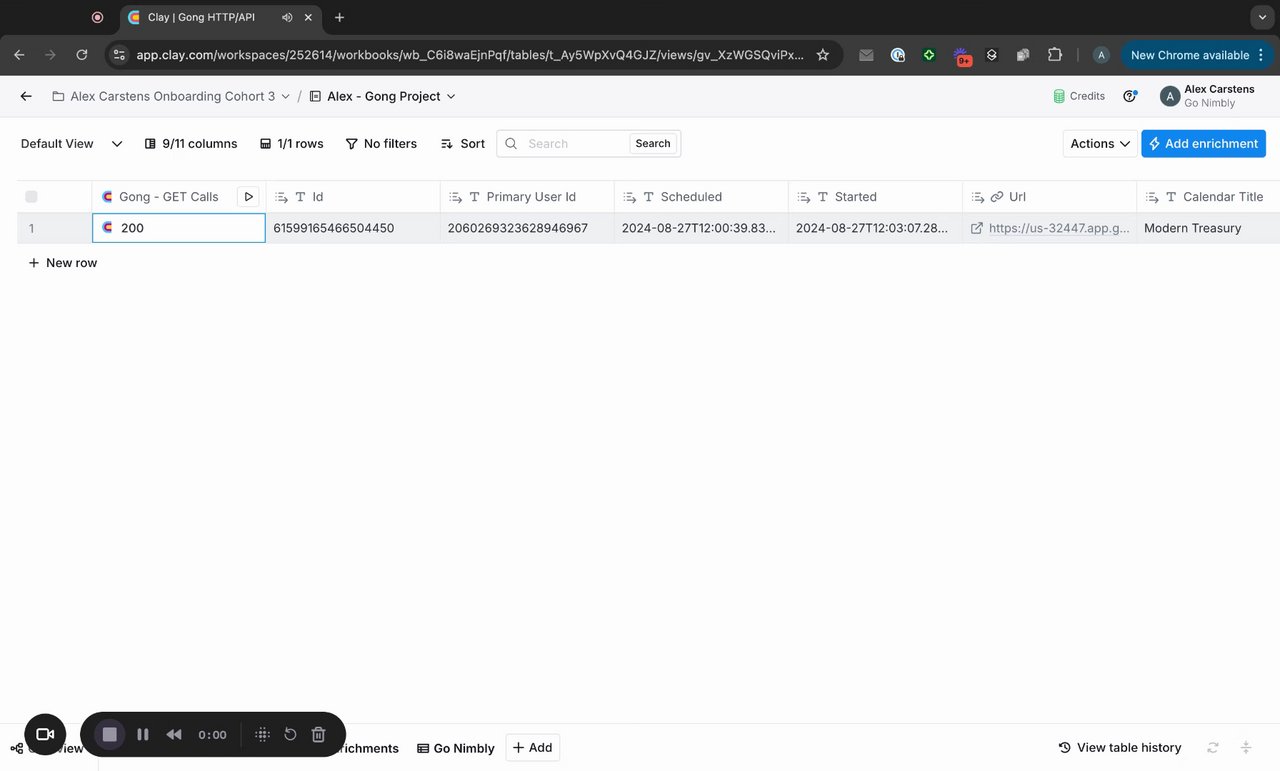
Task: Open Alex Carstens account avatar
Action: tap(1169, 96)
